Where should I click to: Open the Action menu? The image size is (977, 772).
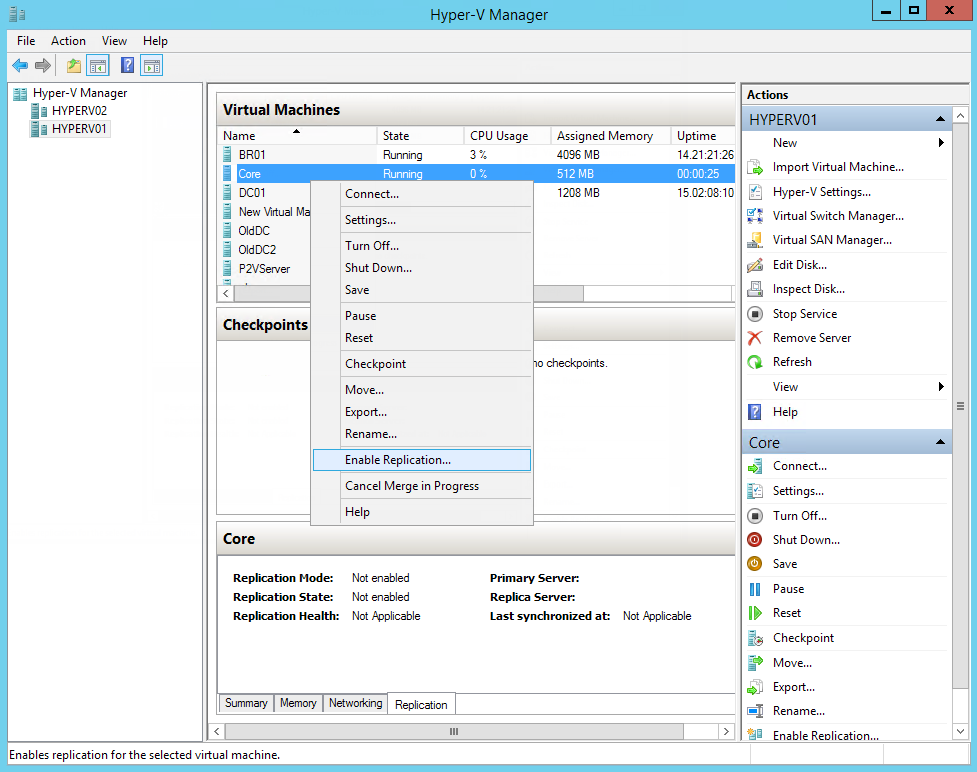point(68,41)
